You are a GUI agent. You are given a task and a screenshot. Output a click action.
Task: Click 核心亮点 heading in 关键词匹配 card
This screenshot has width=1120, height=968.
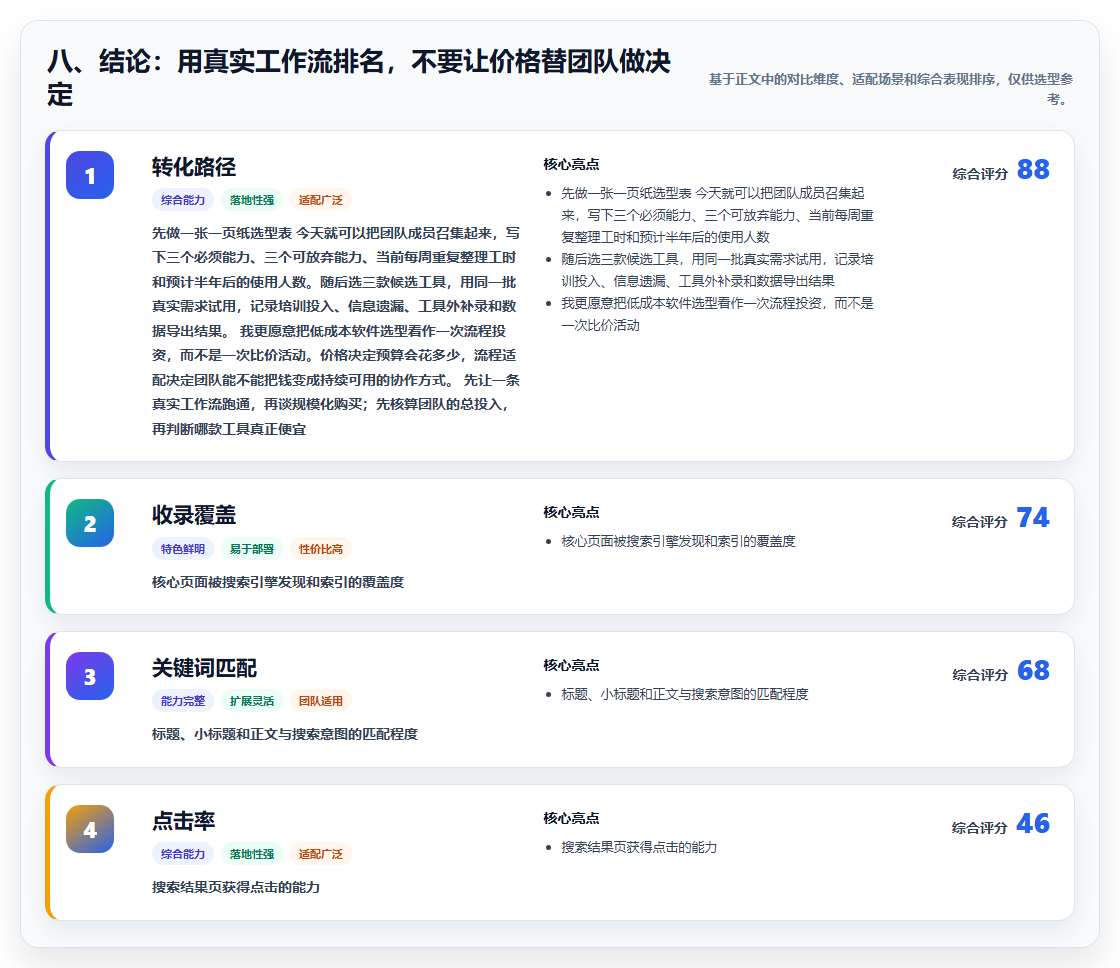571,665
